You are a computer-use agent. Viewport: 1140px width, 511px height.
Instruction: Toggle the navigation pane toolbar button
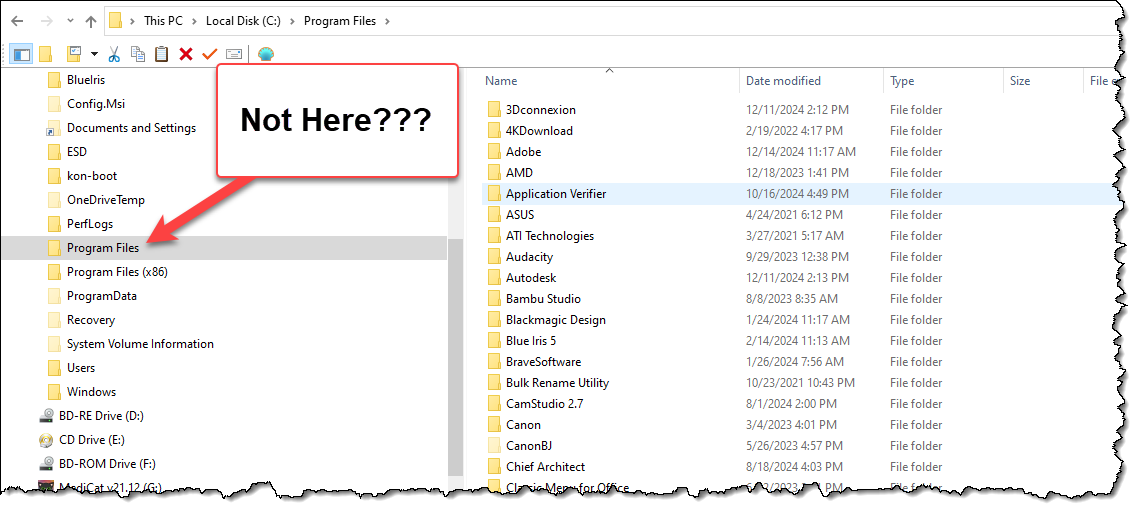22,54
